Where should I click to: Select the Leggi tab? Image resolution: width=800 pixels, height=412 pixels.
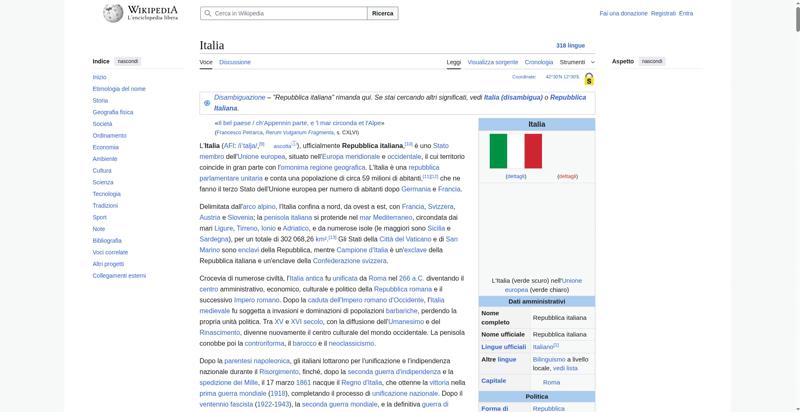click(x=454, y=62)
